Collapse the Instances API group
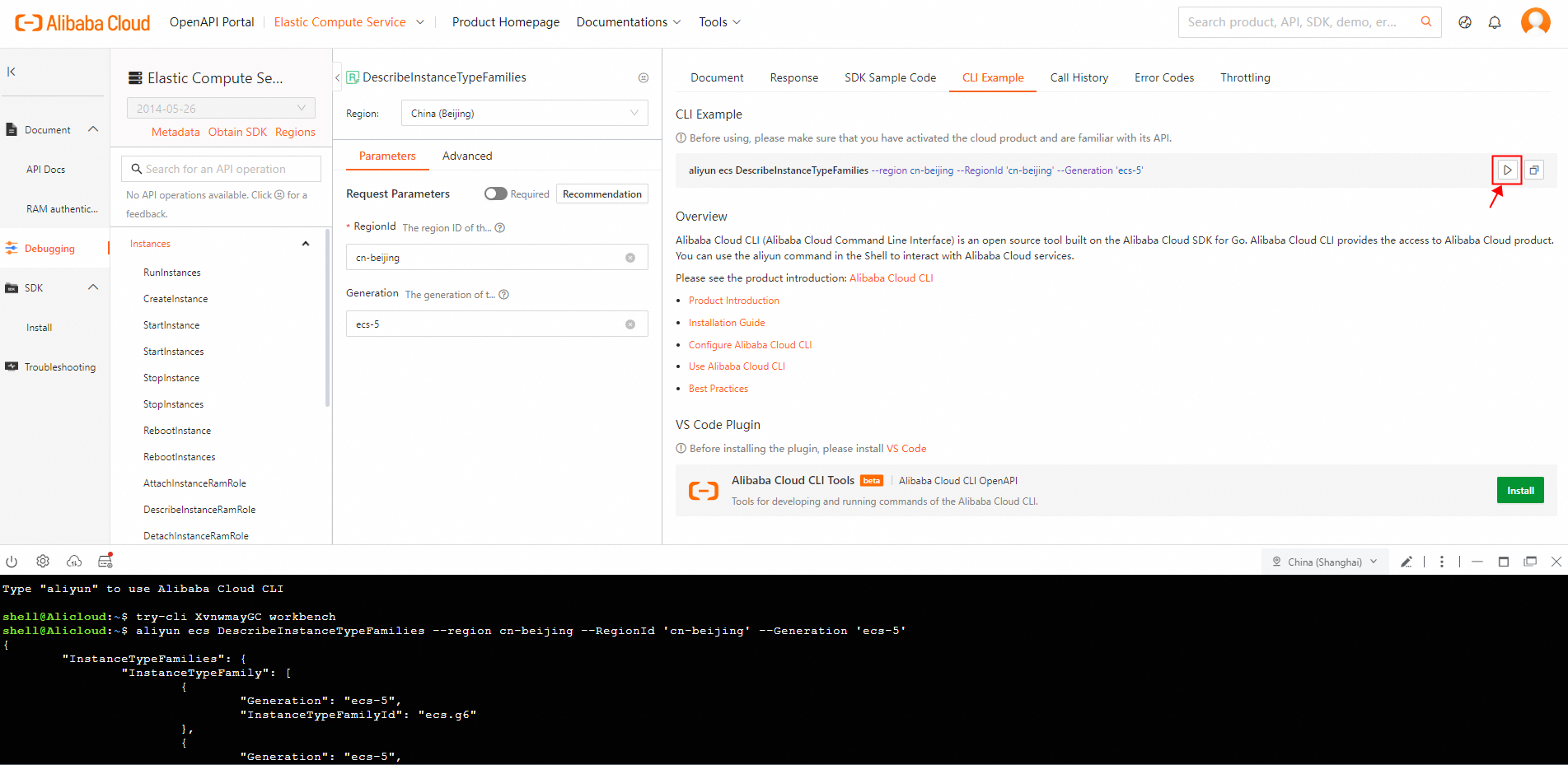1568x765 pixels. pos(306,244)
